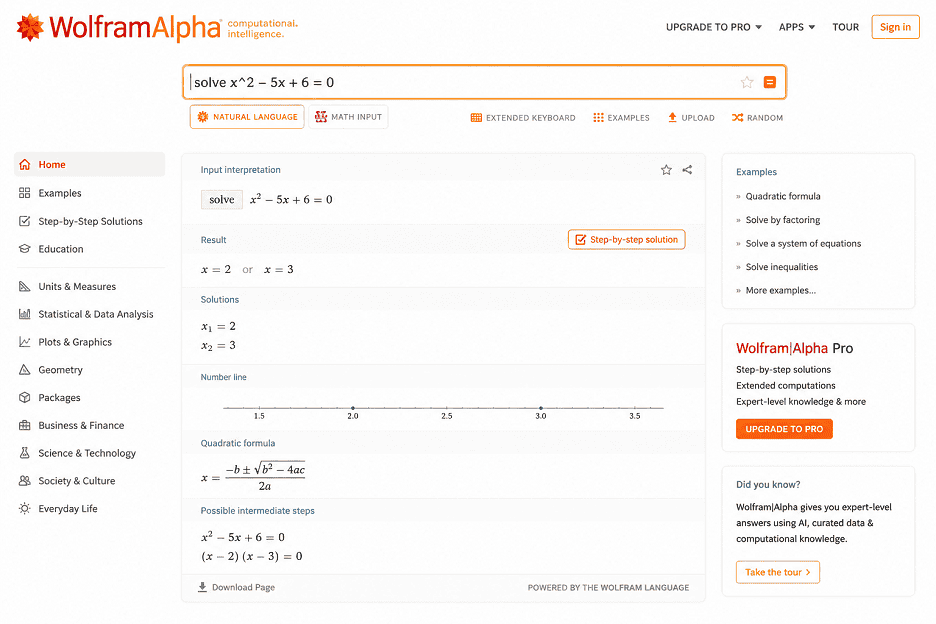Click the Wolfram|Alpha Pro heading

coord(794,348)
